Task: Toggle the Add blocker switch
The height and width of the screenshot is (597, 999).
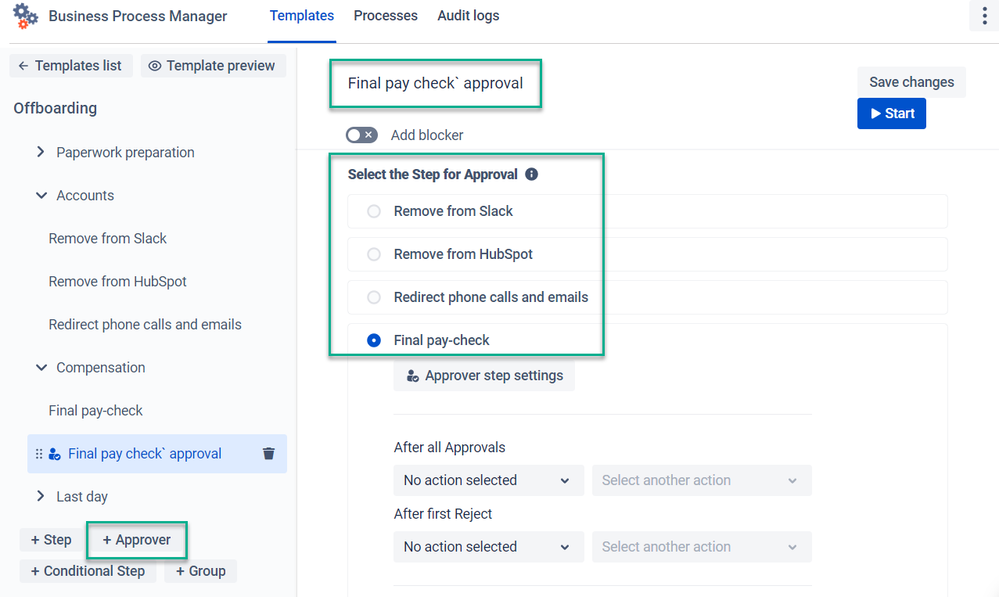Action: pyautogui.click(x=362, y=135)
